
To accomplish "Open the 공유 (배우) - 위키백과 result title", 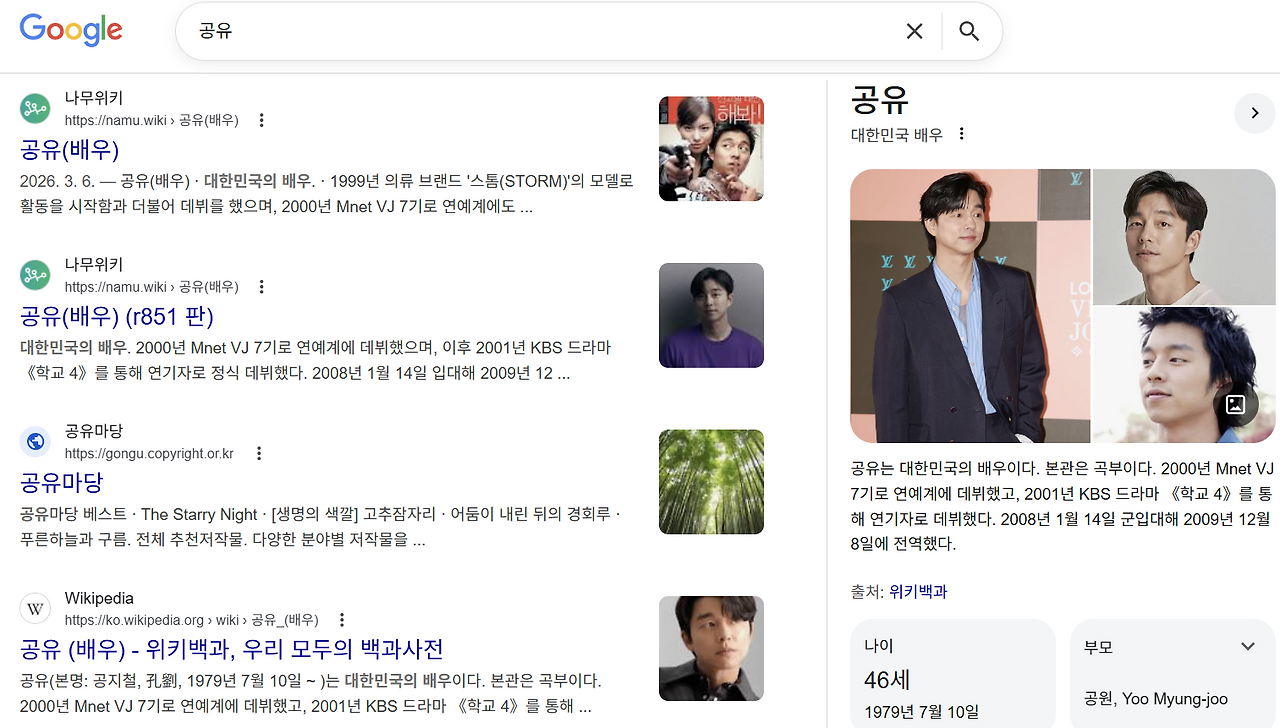I will (x=231, y=649).
